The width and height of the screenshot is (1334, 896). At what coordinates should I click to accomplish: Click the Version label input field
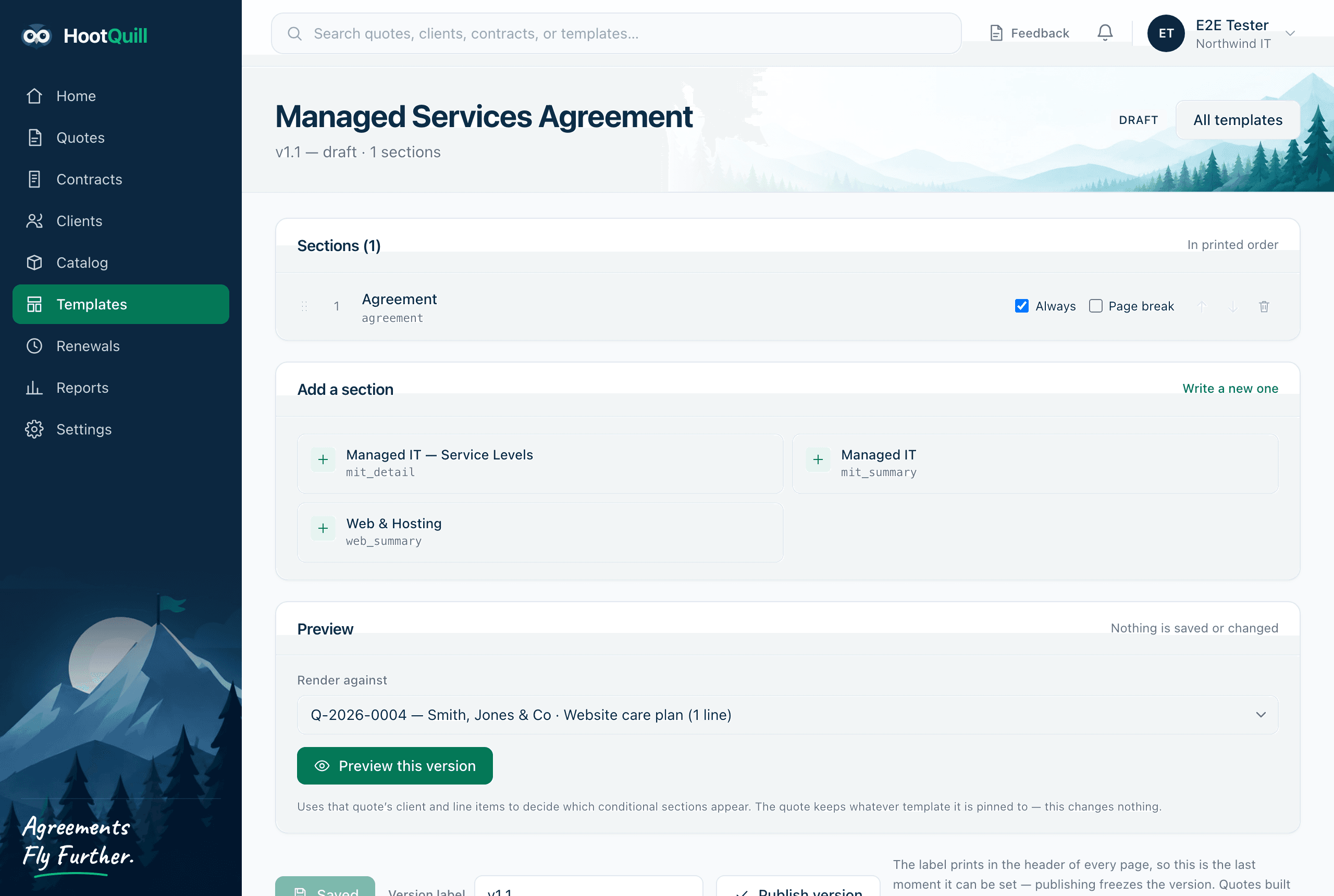[588, 886]
